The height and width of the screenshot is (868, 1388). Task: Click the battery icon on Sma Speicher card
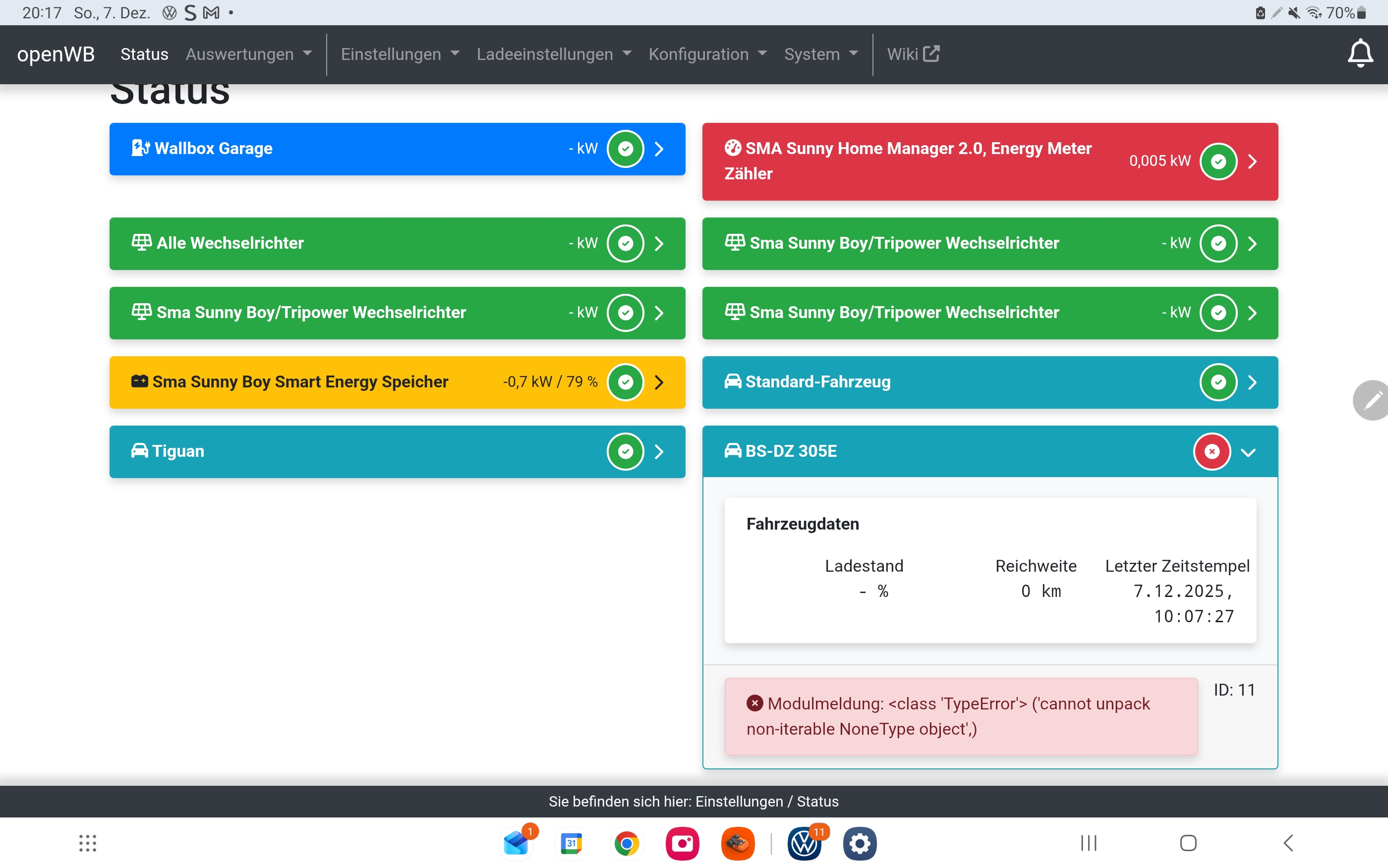click(x=140, y=381)
